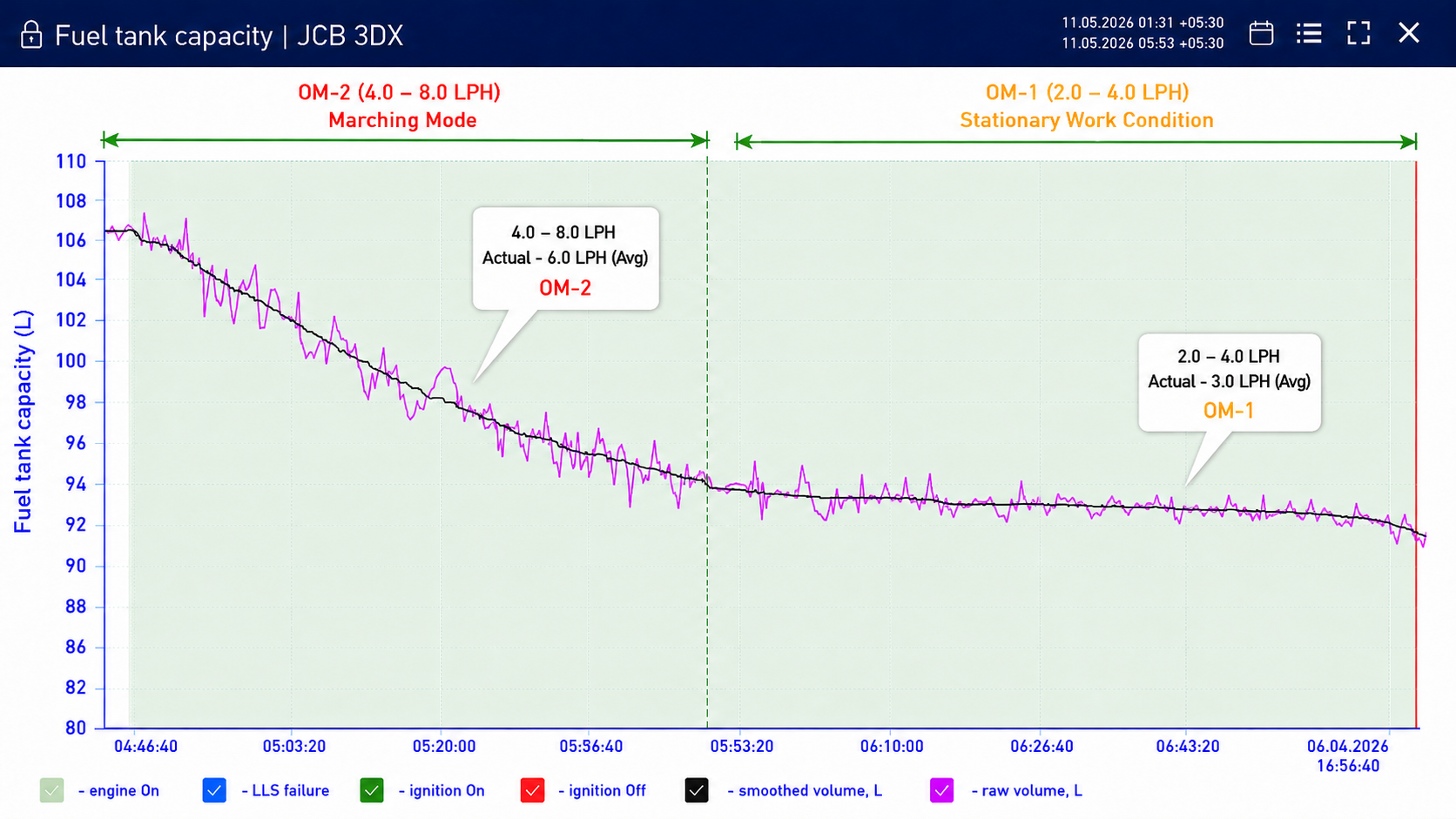Click the OM-2 callout bubble
Screen dimensions: 1456x819
point(566,258)
